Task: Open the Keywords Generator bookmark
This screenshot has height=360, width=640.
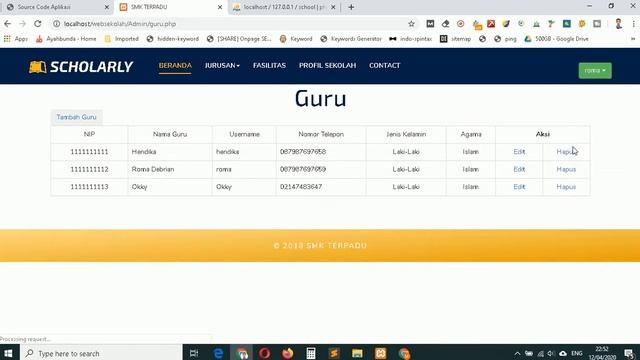Action: coord(351,39)
